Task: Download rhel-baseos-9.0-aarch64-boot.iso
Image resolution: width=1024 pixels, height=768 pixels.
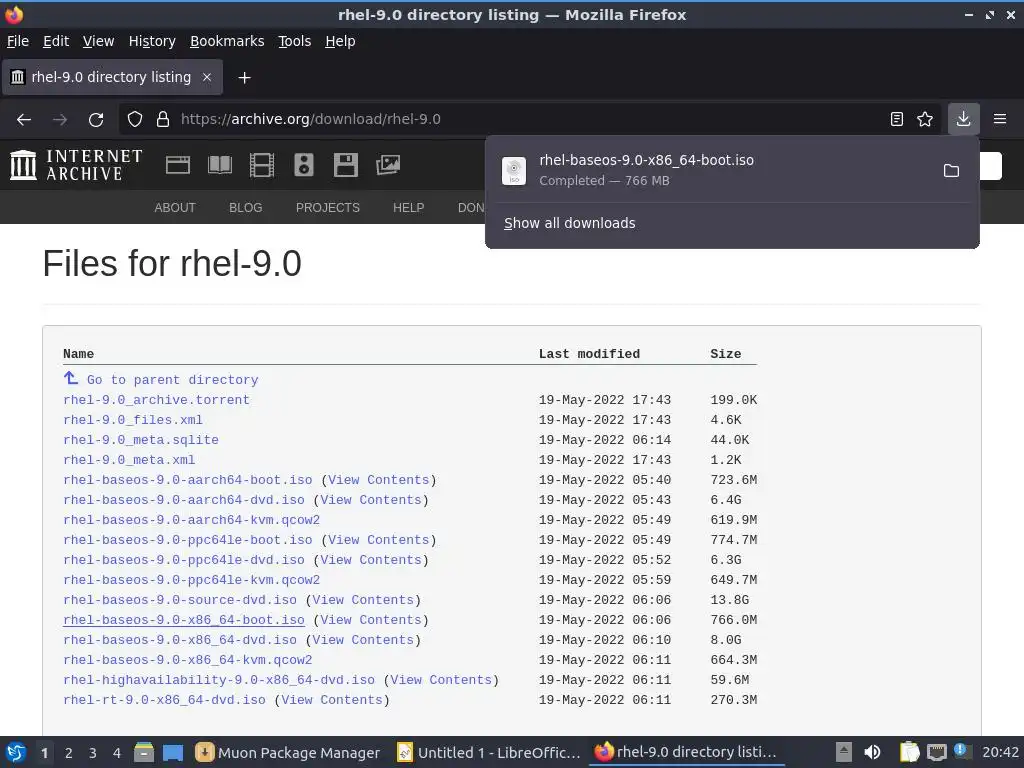Action: 187,480
